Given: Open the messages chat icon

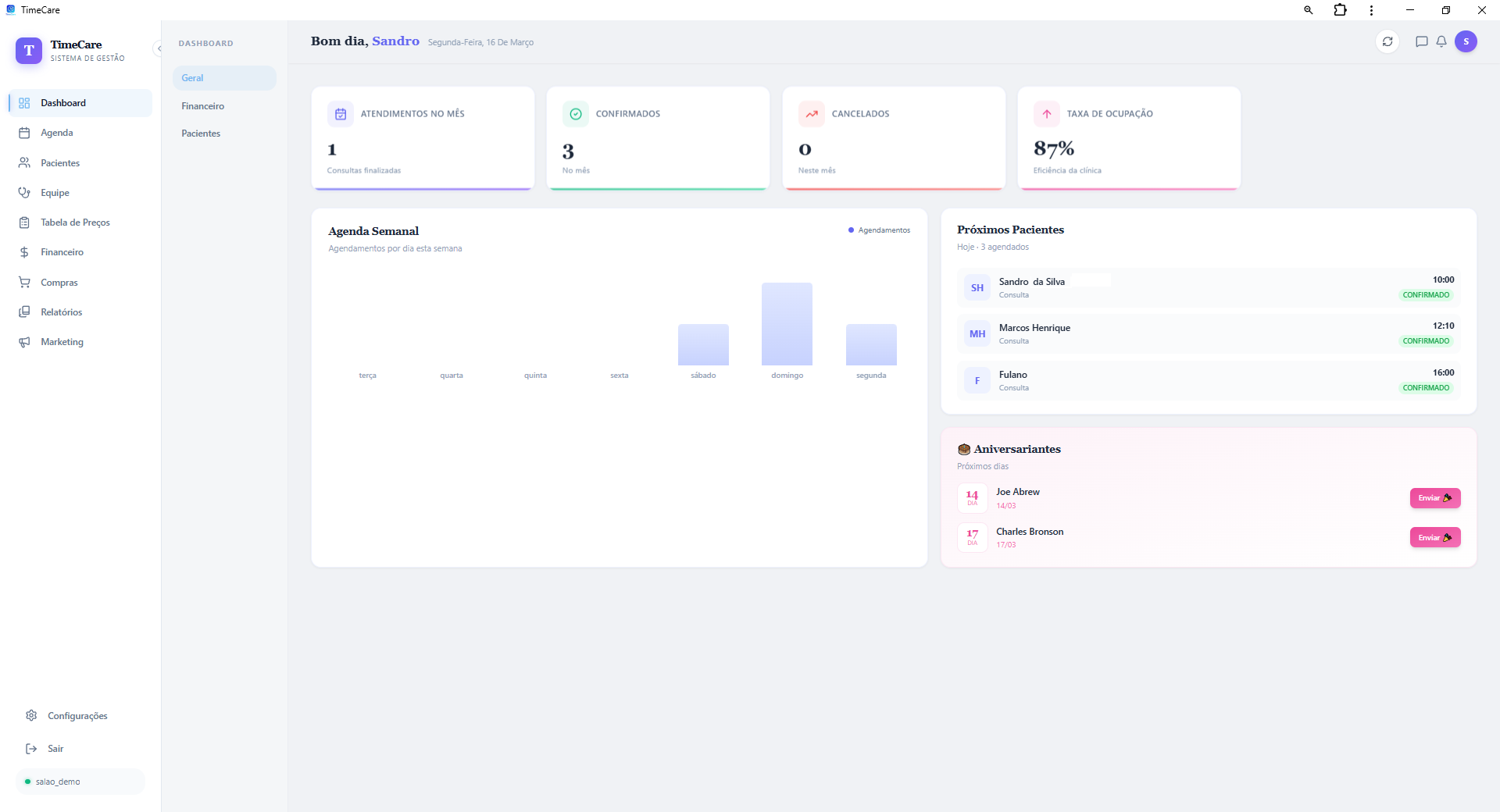Looking at the screenshot, I should (1422, 41).
